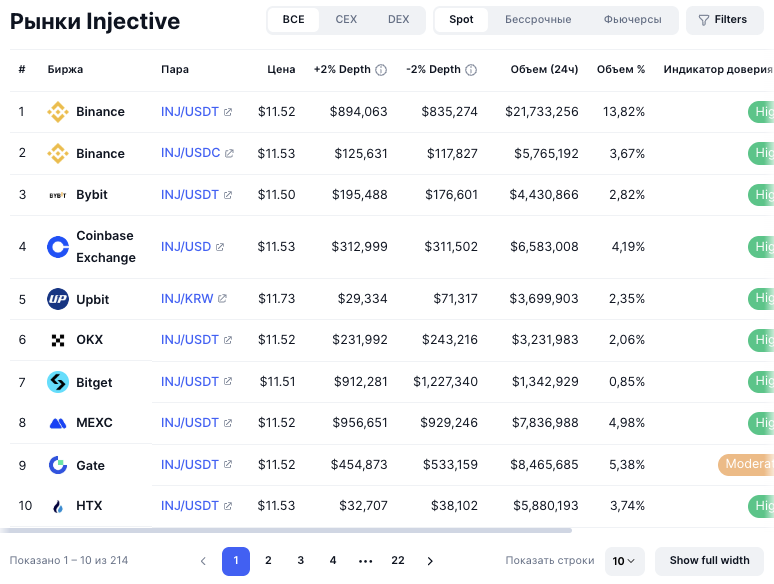
Task: Switch to the Фьючерсы tab
Action: click(632, 20)
